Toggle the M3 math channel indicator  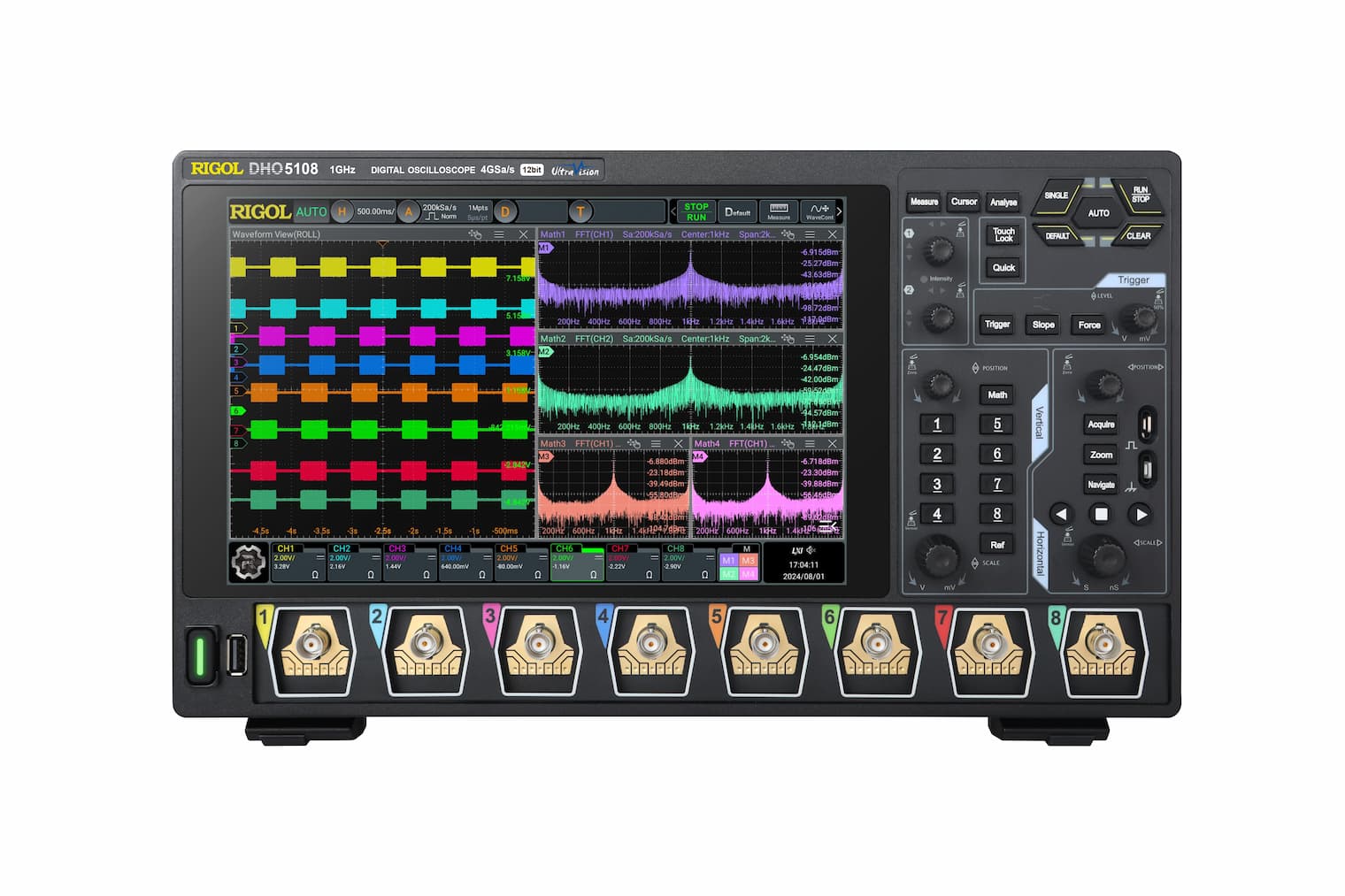(748, 561)
